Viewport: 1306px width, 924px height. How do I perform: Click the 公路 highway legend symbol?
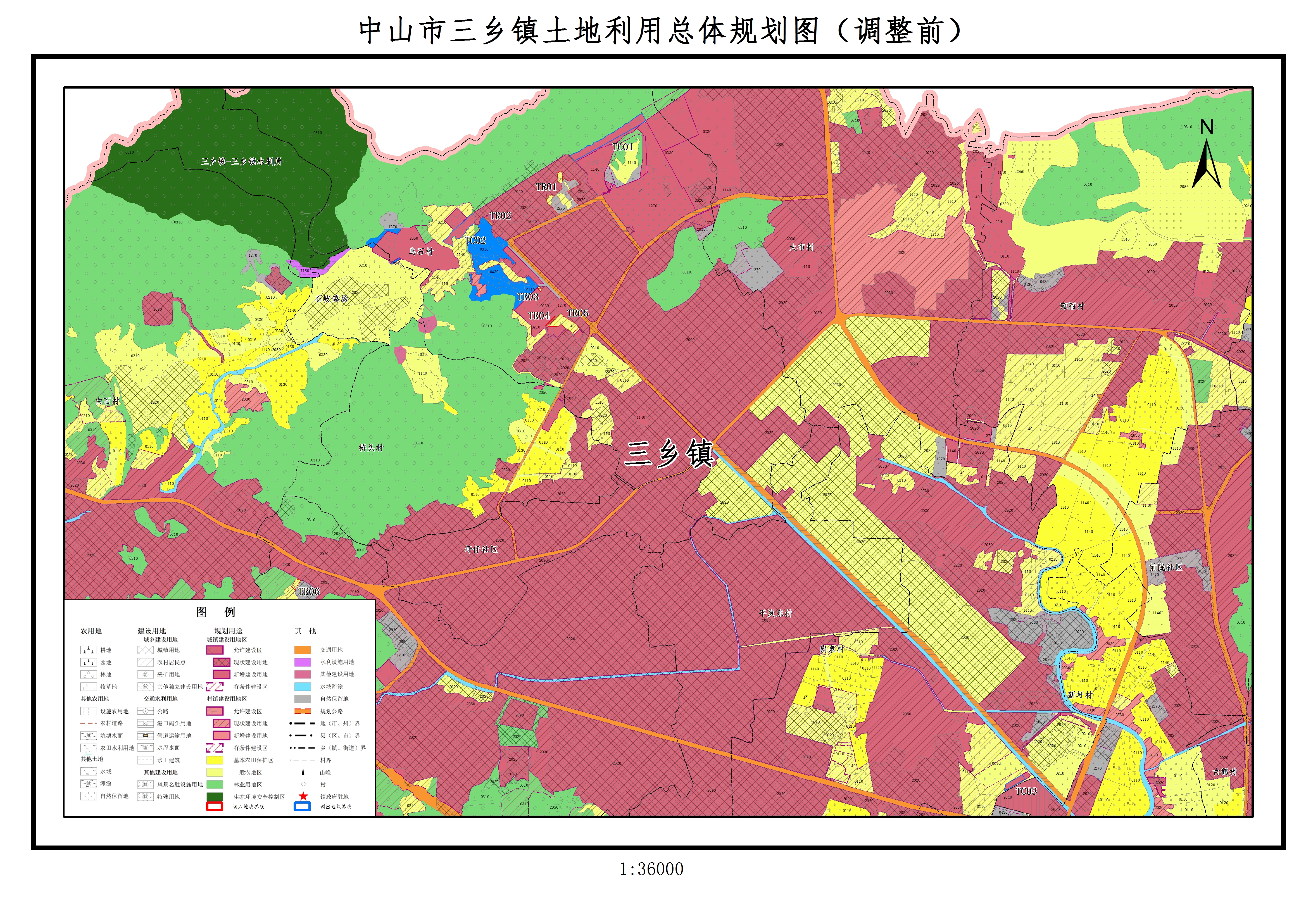click(x=145, y=711)
